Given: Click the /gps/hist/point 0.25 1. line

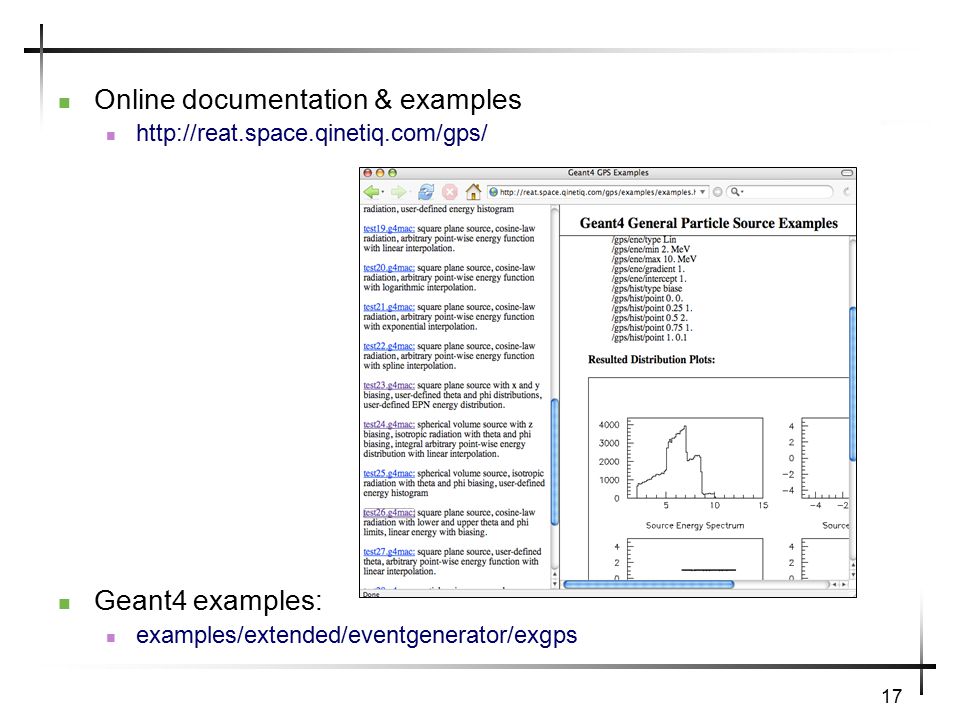Looking at the screenshot, I should pyautogui.click(x=651, y=308).
